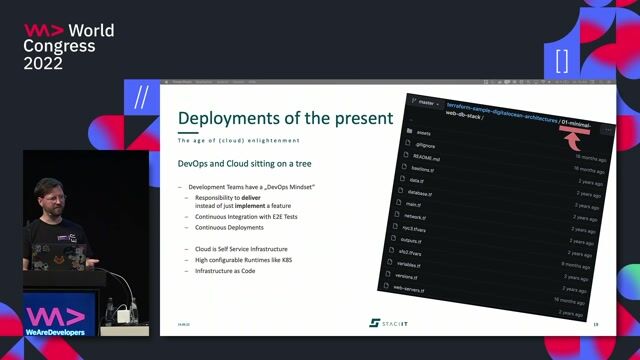
Task: Click the file icon beside main.tf
Action: pos(399,202)
